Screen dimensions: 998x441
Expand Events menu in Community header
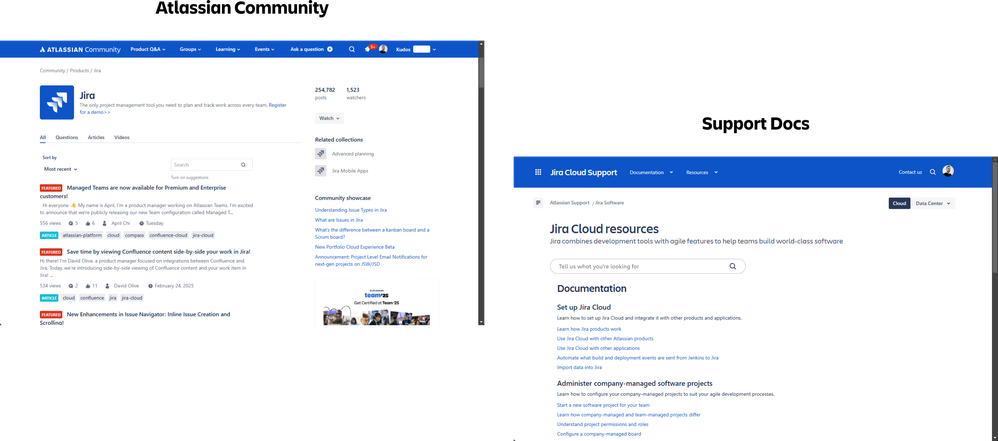(x=264, y=49)
